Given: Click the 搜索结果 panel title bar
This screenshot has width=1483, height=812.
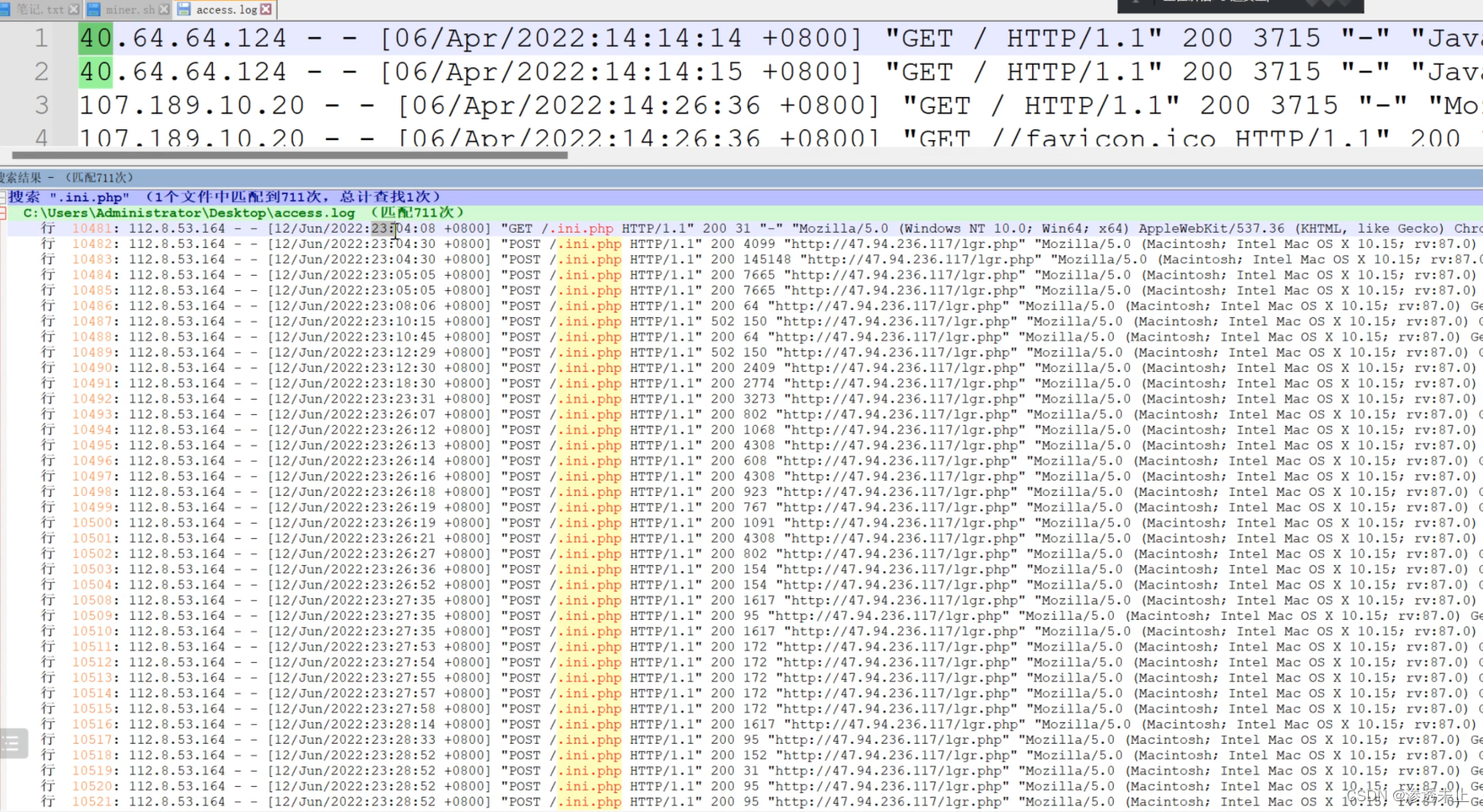Looking at the screenshot, I should point(741,178).
